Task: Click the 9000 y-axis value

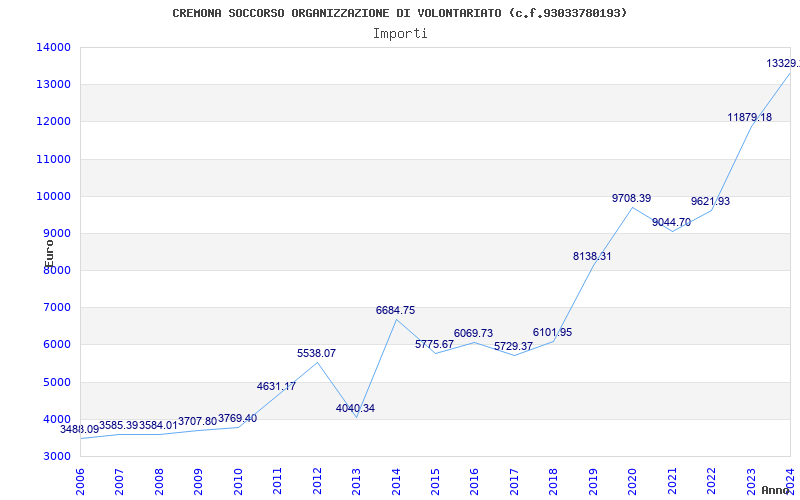Action: pos(56,233)
